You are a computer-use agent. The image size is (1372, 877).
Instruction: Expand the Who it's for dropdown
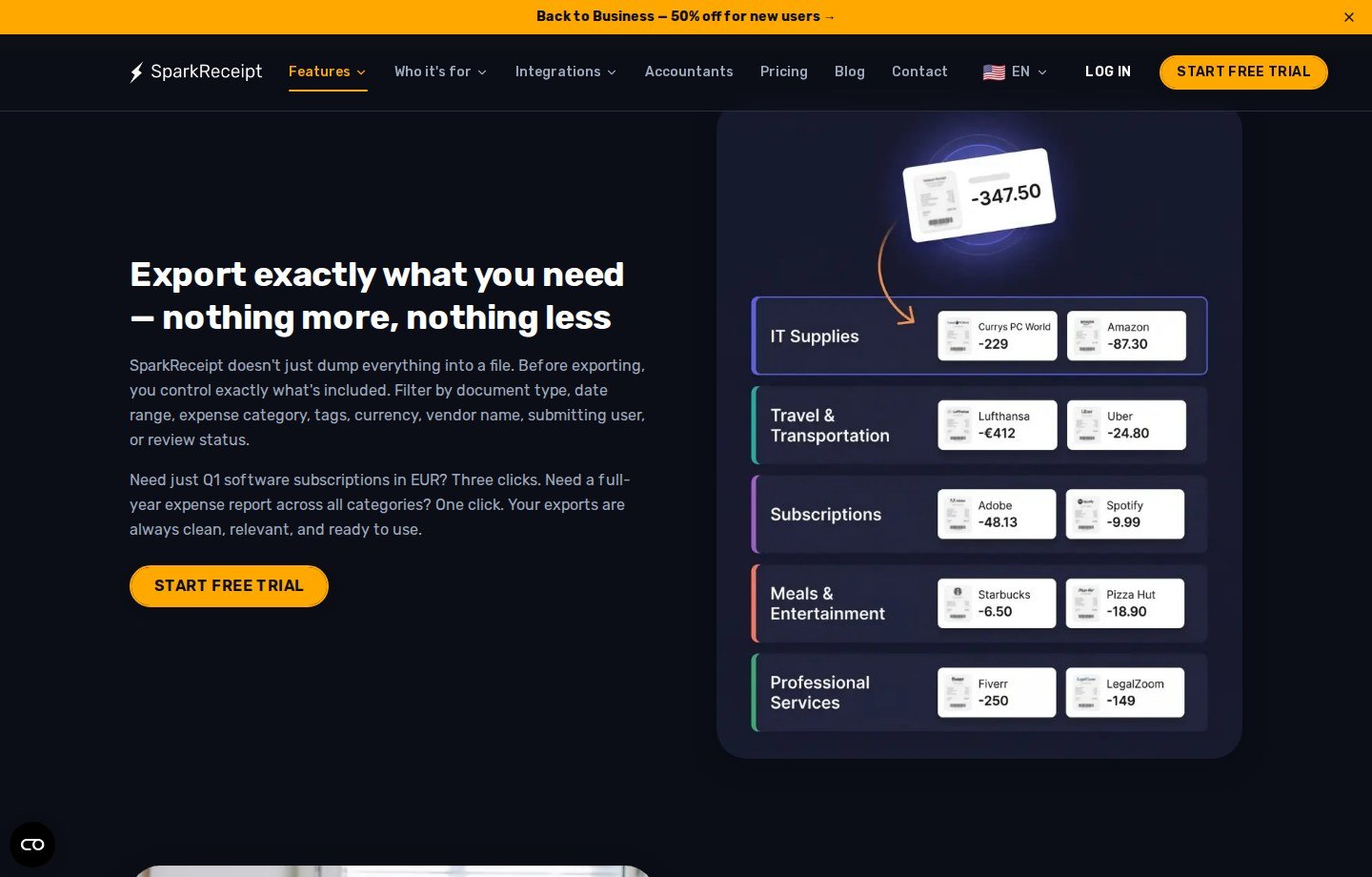[x=441, y=72]
